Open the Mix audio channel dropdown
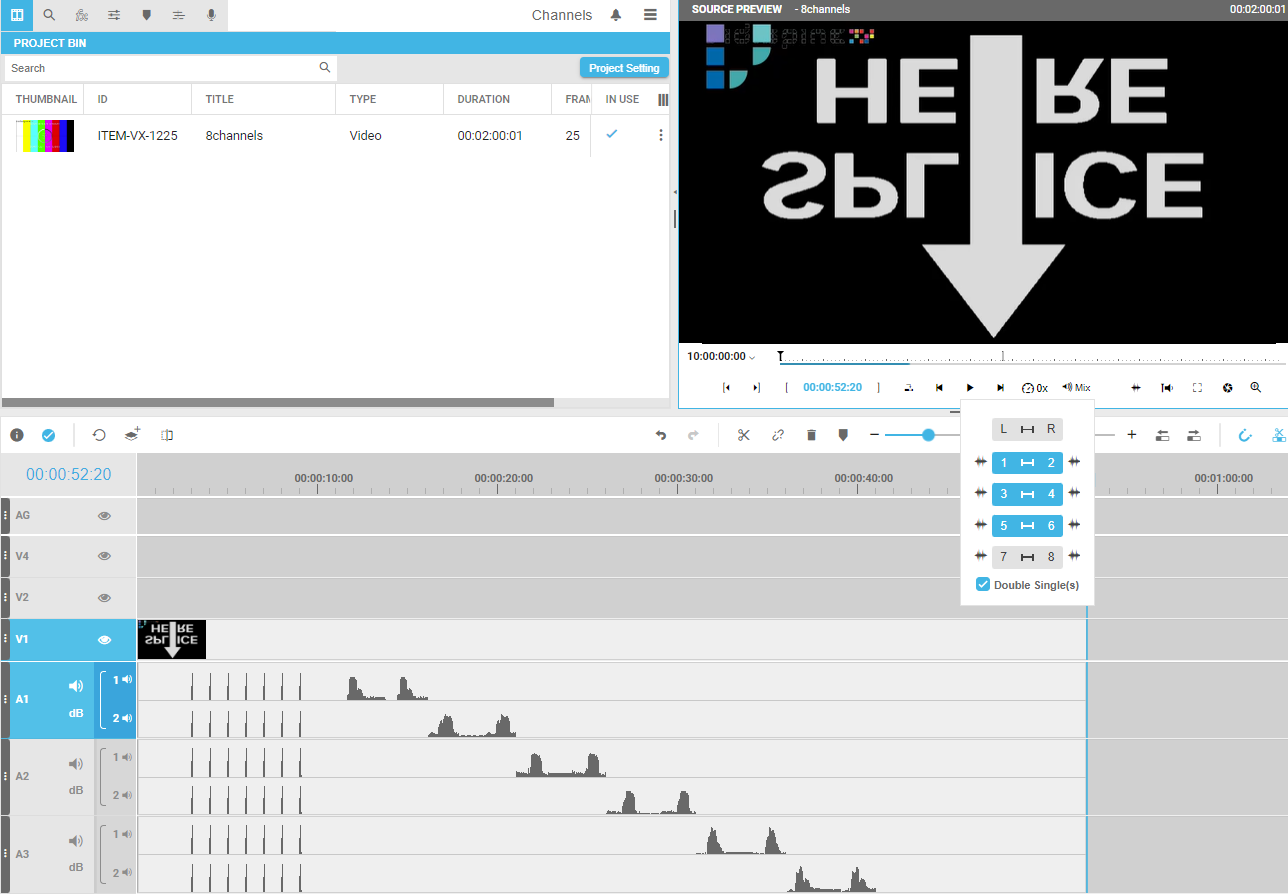1288x894 pixels. coord(1076,387)
